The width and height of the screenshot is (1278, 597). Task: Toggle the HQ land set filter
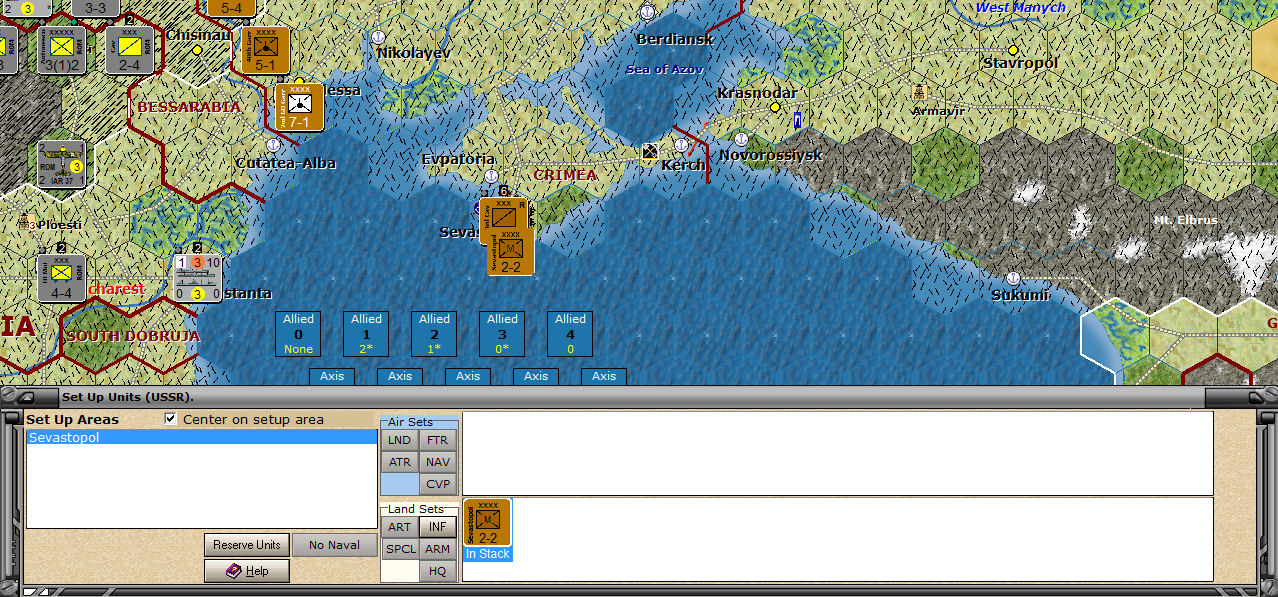437,571
